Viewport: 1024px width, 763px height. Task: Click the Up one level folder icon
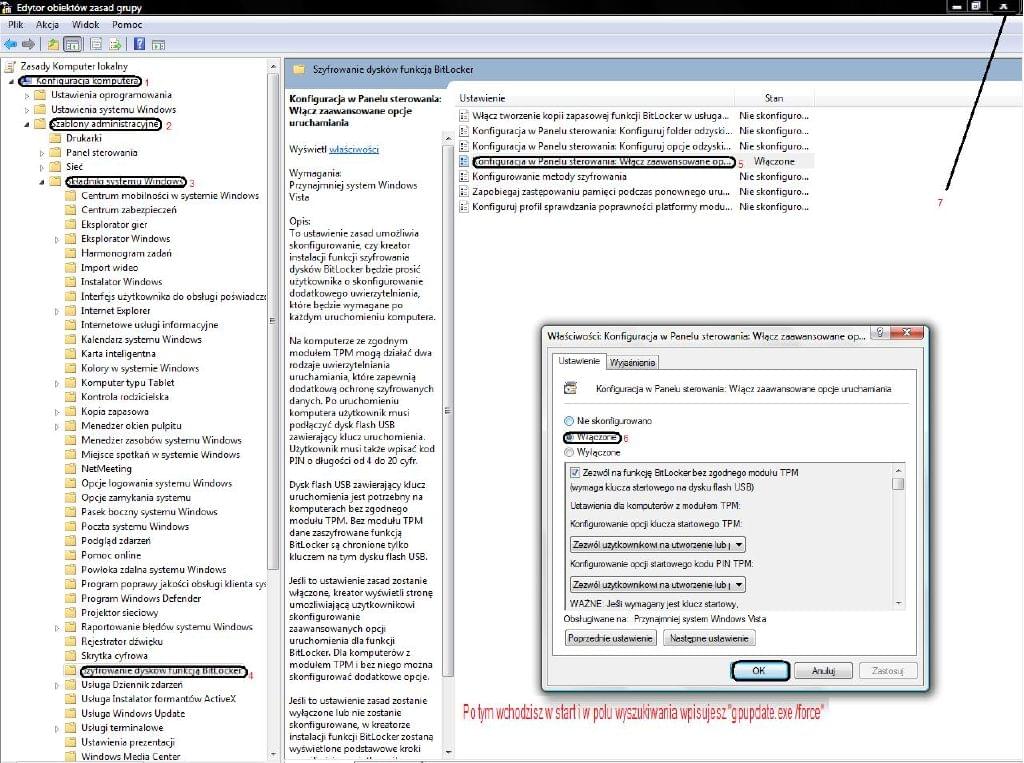click(53, 44)
